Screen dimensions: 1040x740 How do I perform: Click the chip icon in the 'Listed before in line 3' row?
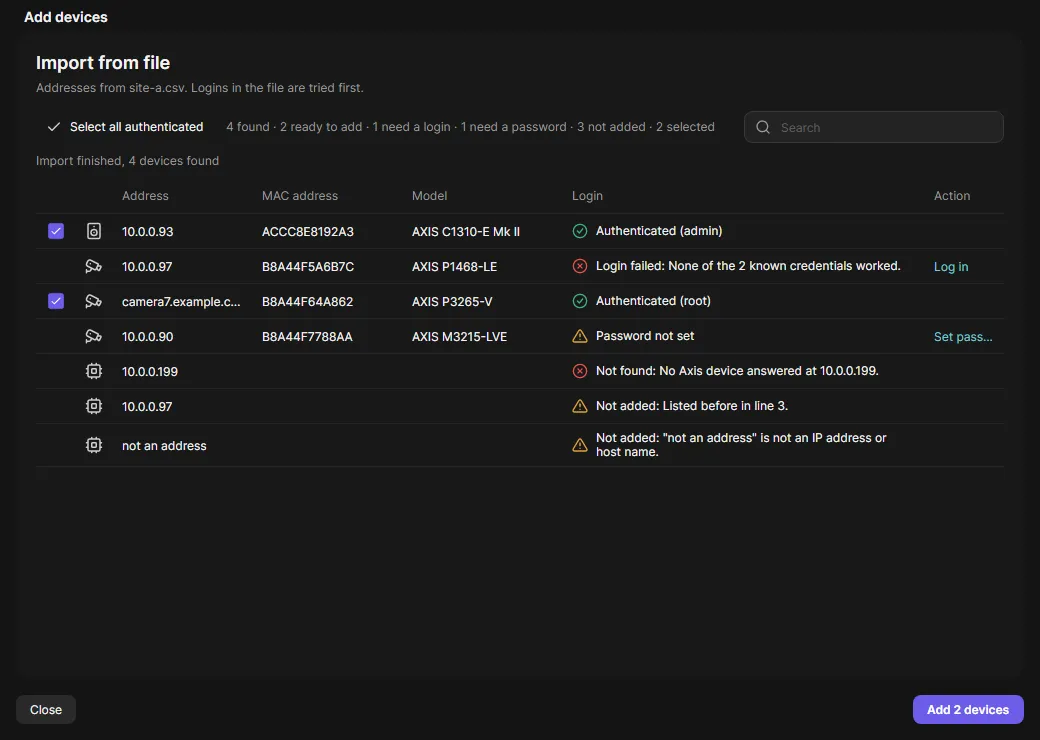click(x=94, y=406)
